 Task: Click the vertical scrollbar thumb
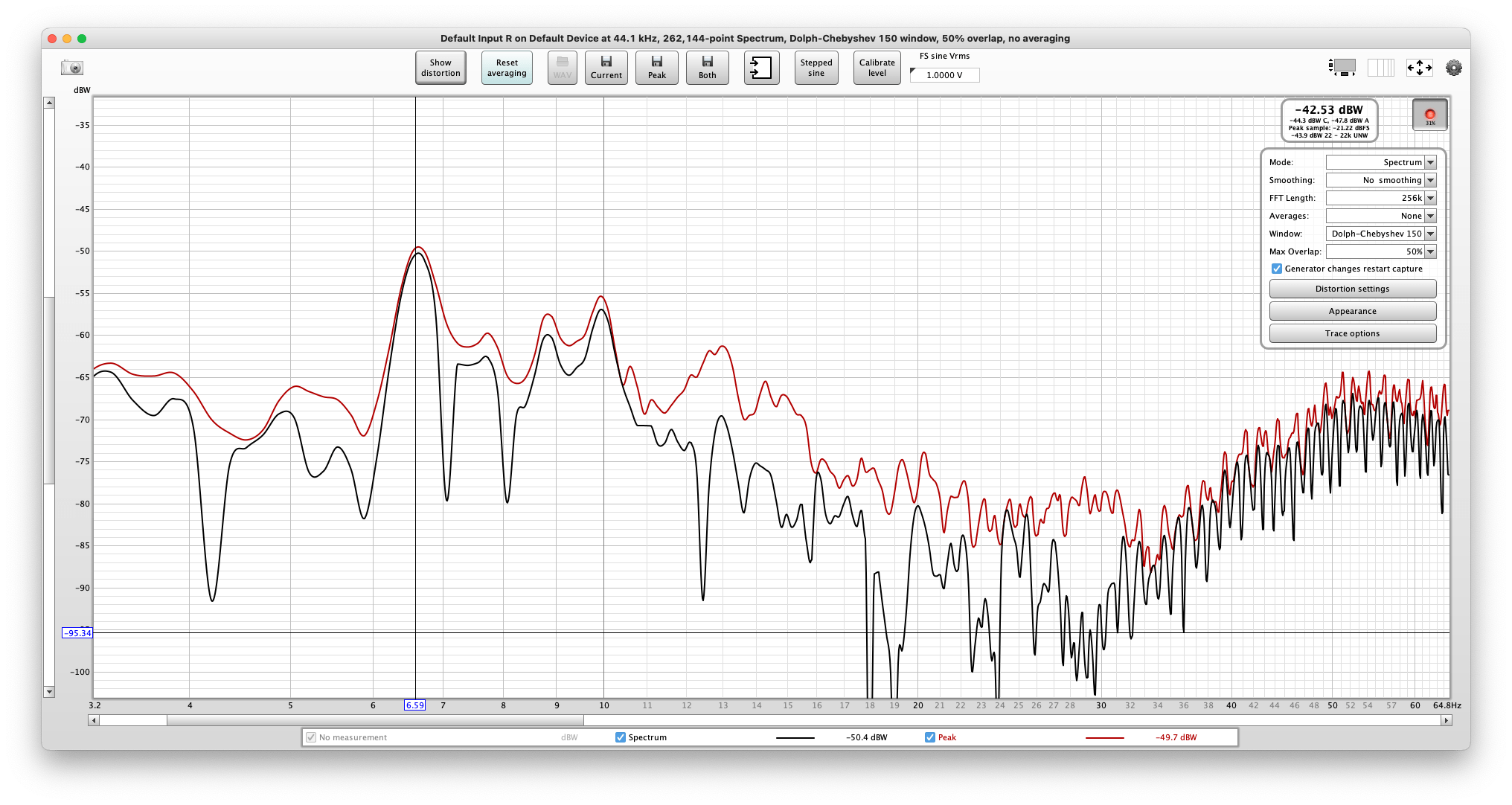(x=49, y=391)
